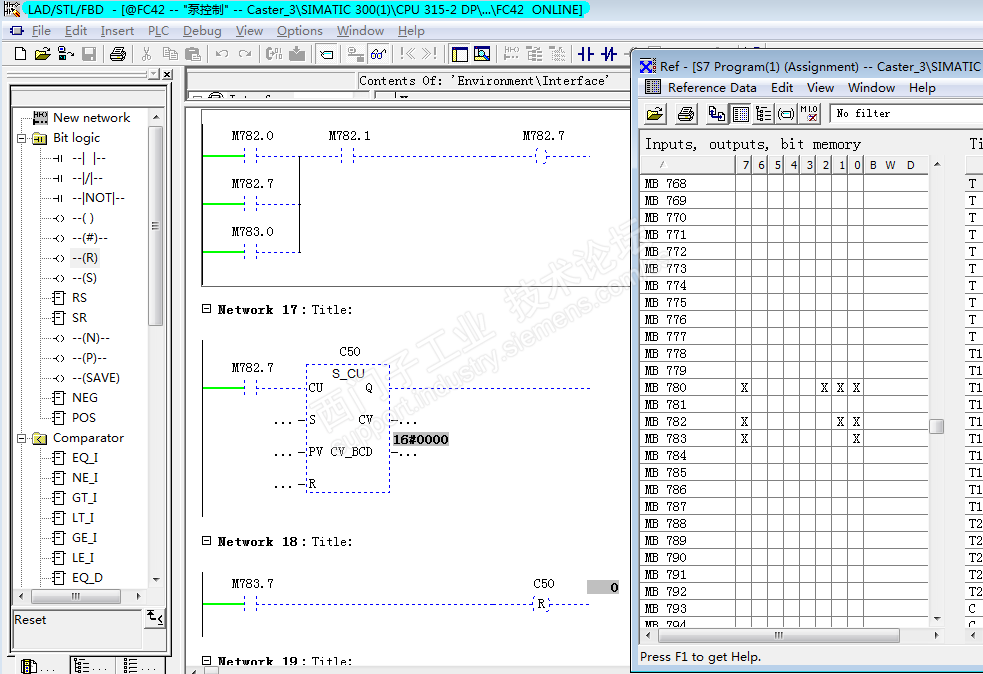
Task: Click the M782.7 coil in Network 16
Action: coord(542,156)
